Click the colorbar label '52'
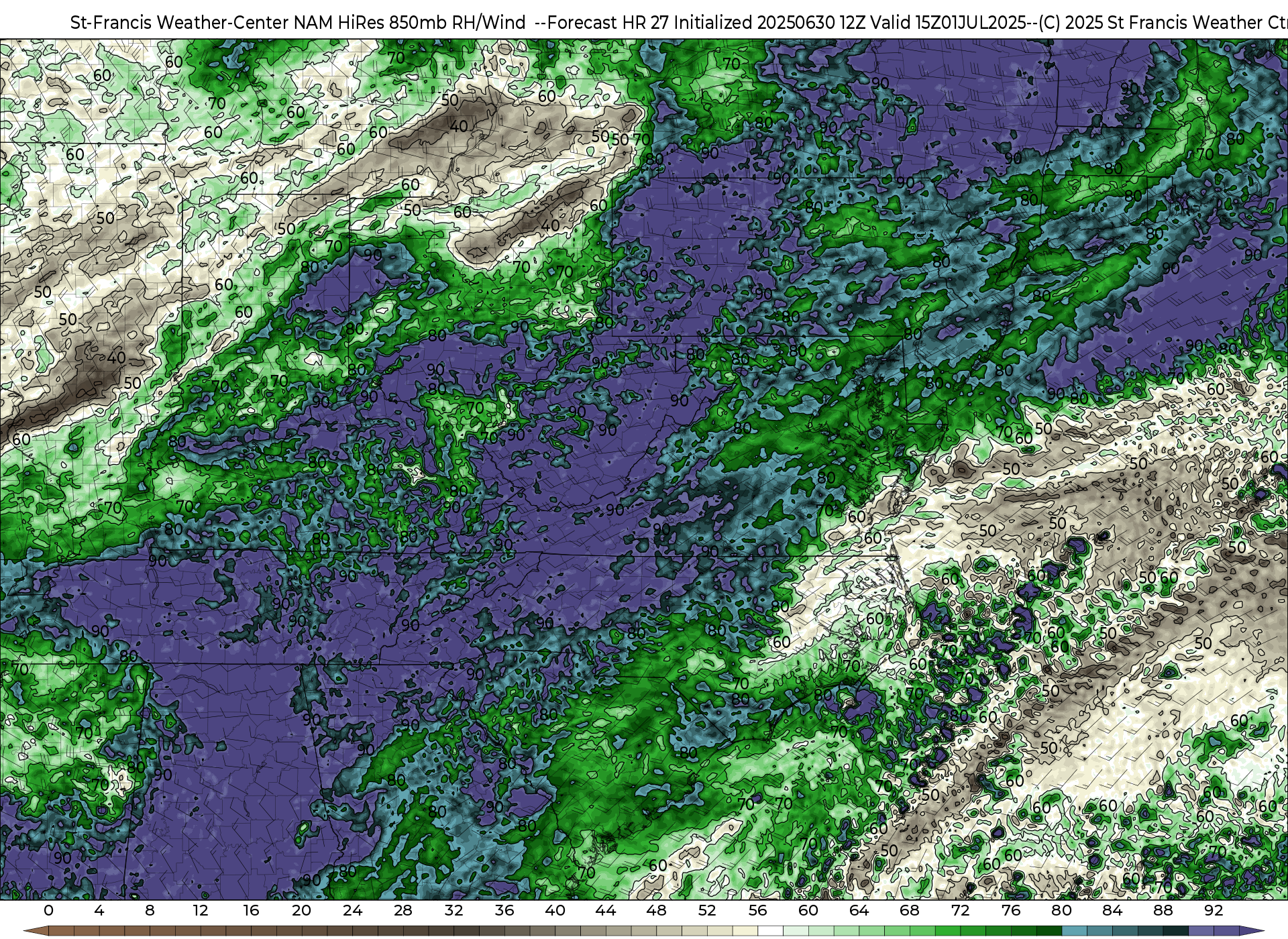1288x939 pixels. point(707,910)
